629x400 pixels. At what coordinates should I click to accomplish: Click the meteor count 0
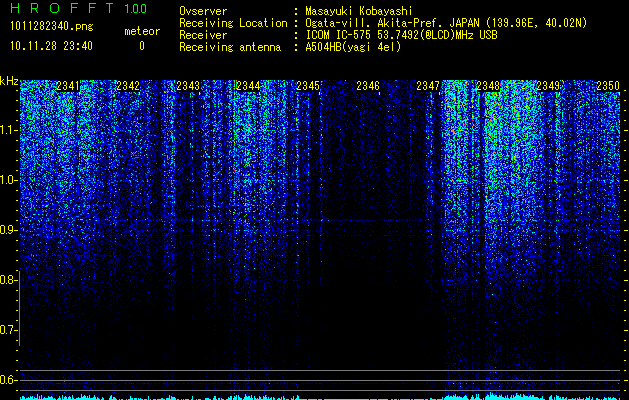pyautogui.click(x=142, y=46)
